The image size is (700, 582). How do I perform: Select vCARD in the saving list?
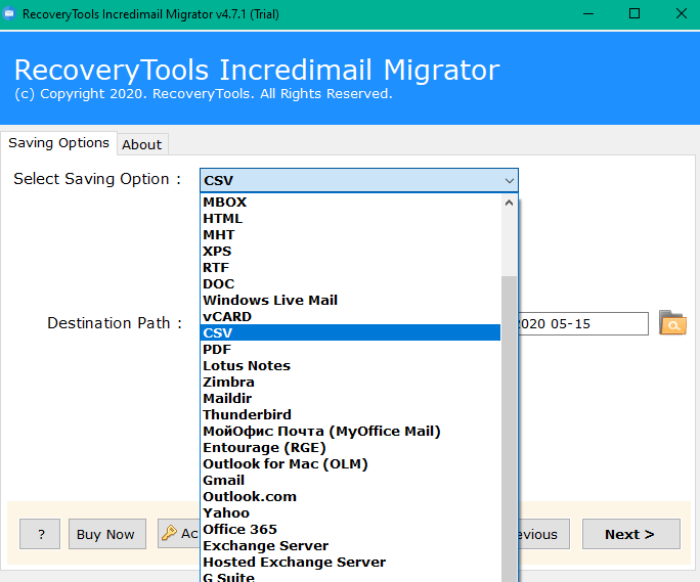click(x=350, y=316)
